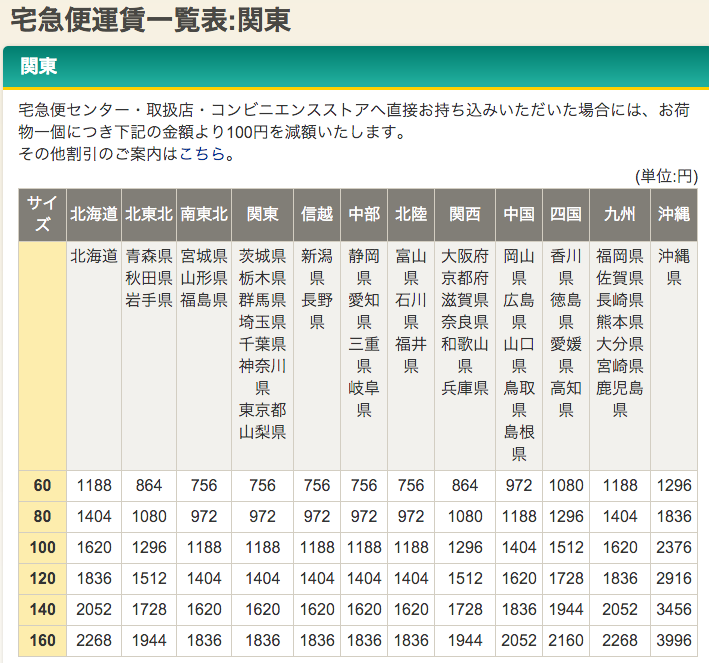
Task: Click 山梨県 in the prefecture list
Action: 262,432
